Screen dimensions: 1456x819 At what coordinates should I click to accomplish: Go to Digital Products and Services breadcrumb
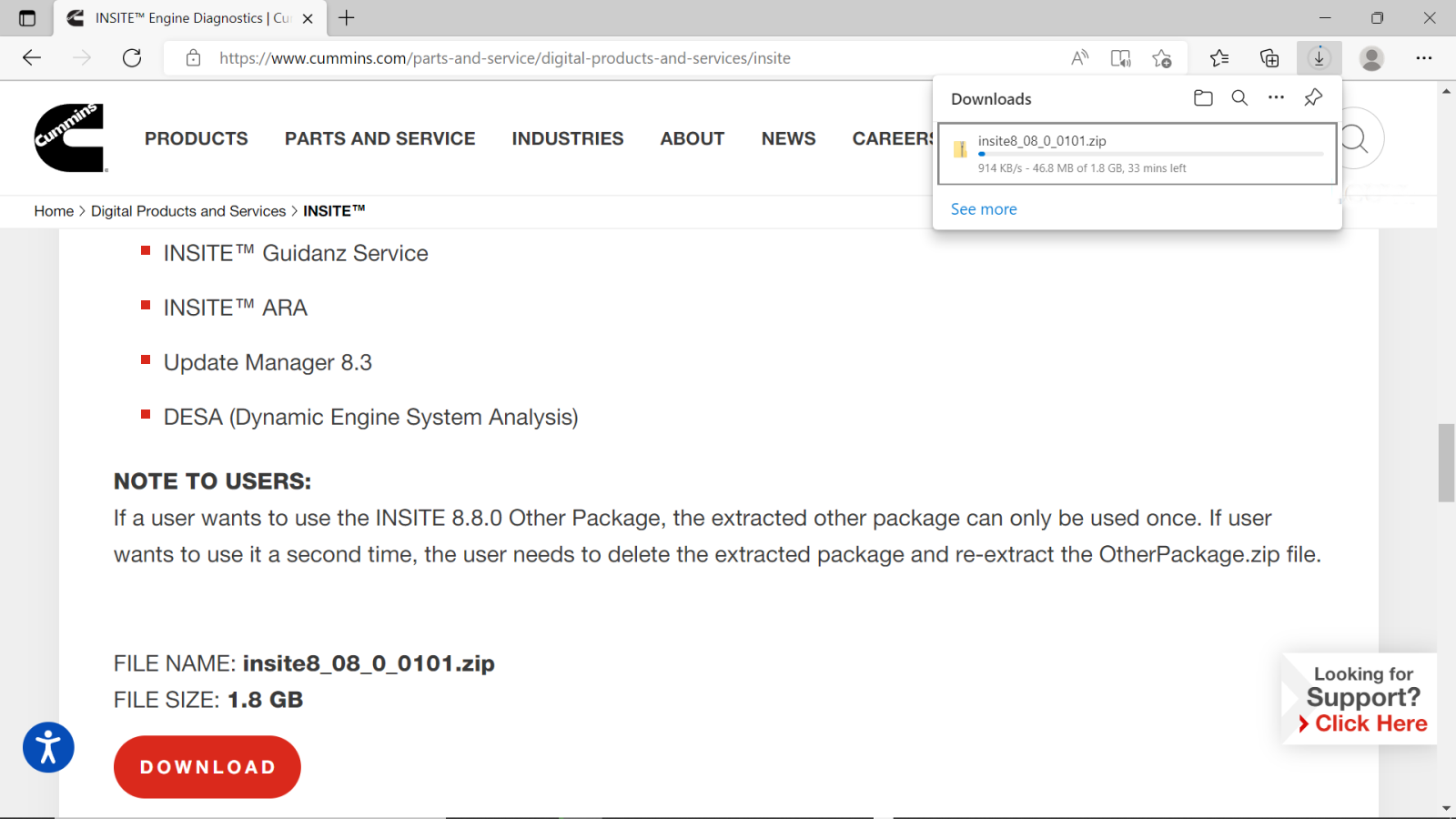(x=188, y=211)
